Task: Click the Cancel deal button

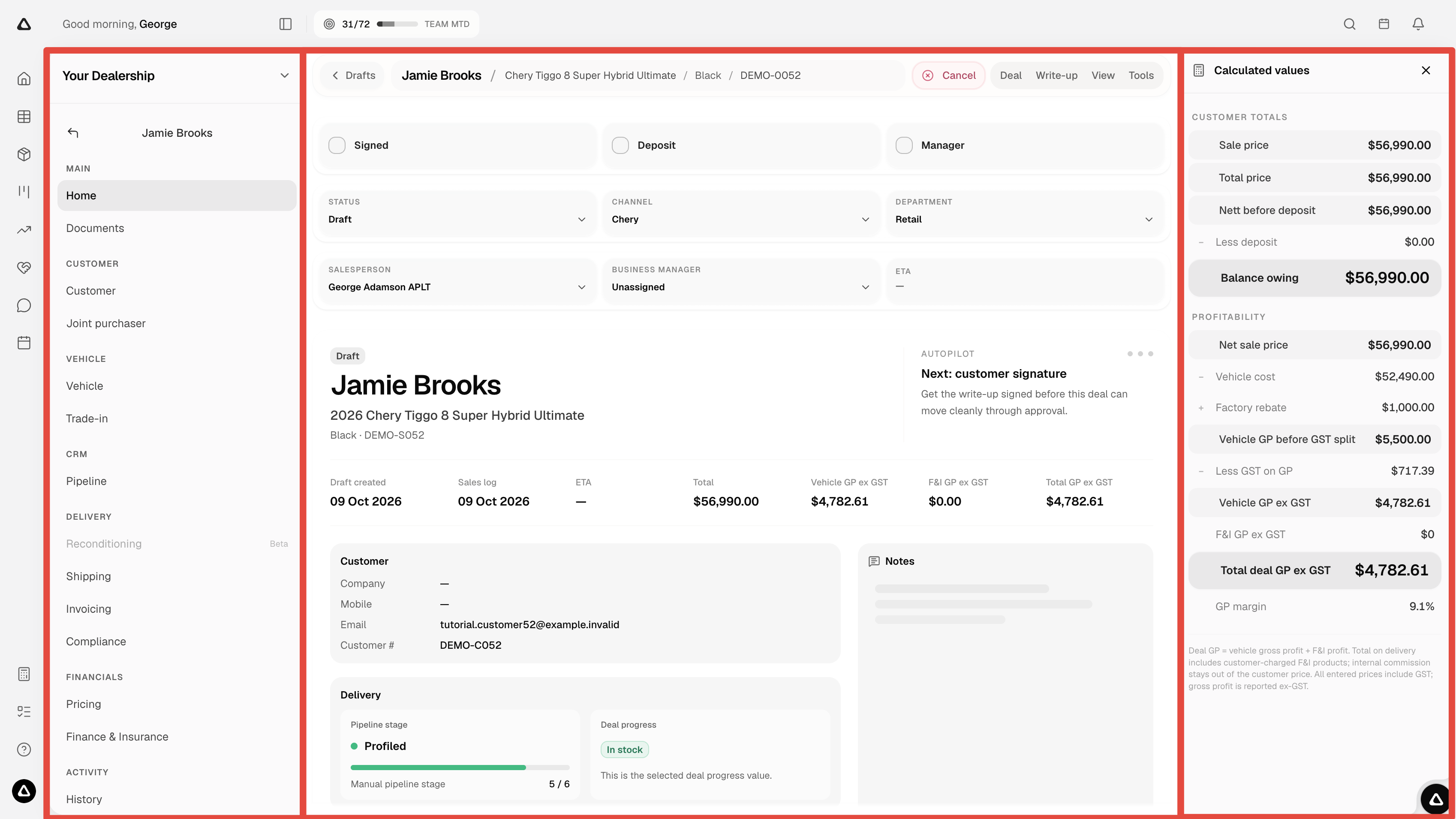Action: (x=948, y=76)
